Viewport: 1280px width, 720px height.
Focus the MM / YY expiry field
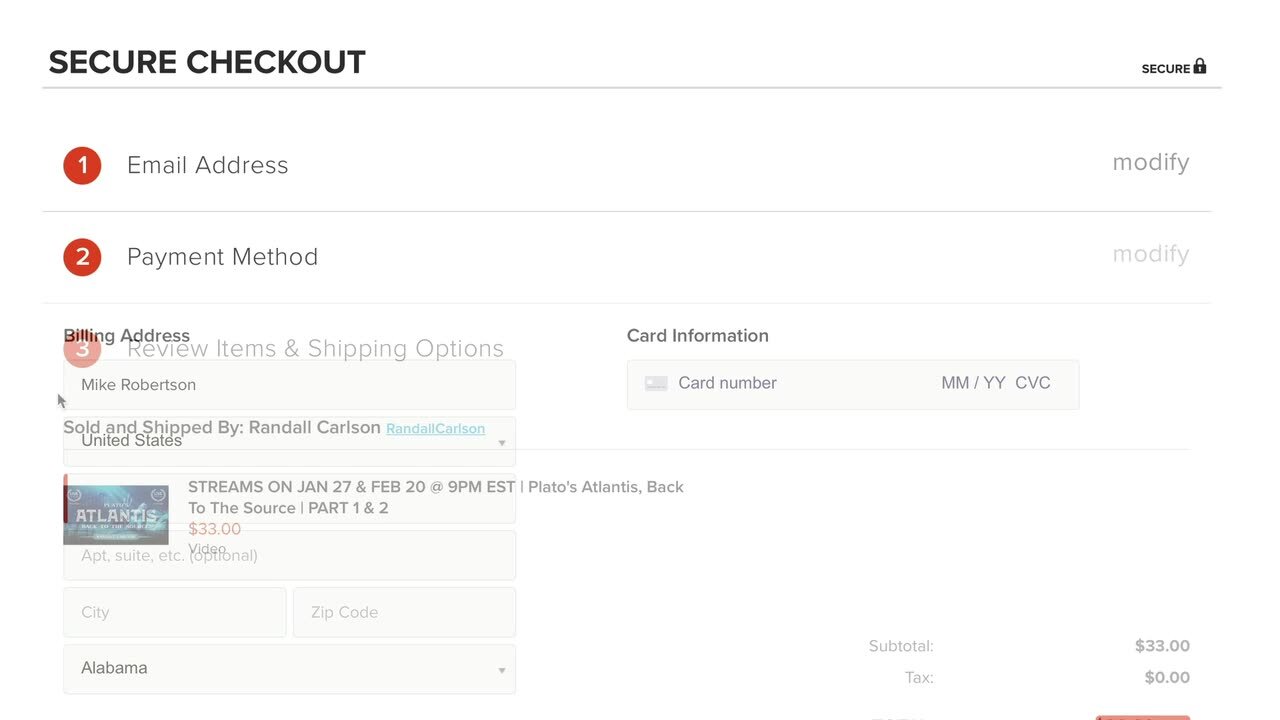(x=973, y=383)
